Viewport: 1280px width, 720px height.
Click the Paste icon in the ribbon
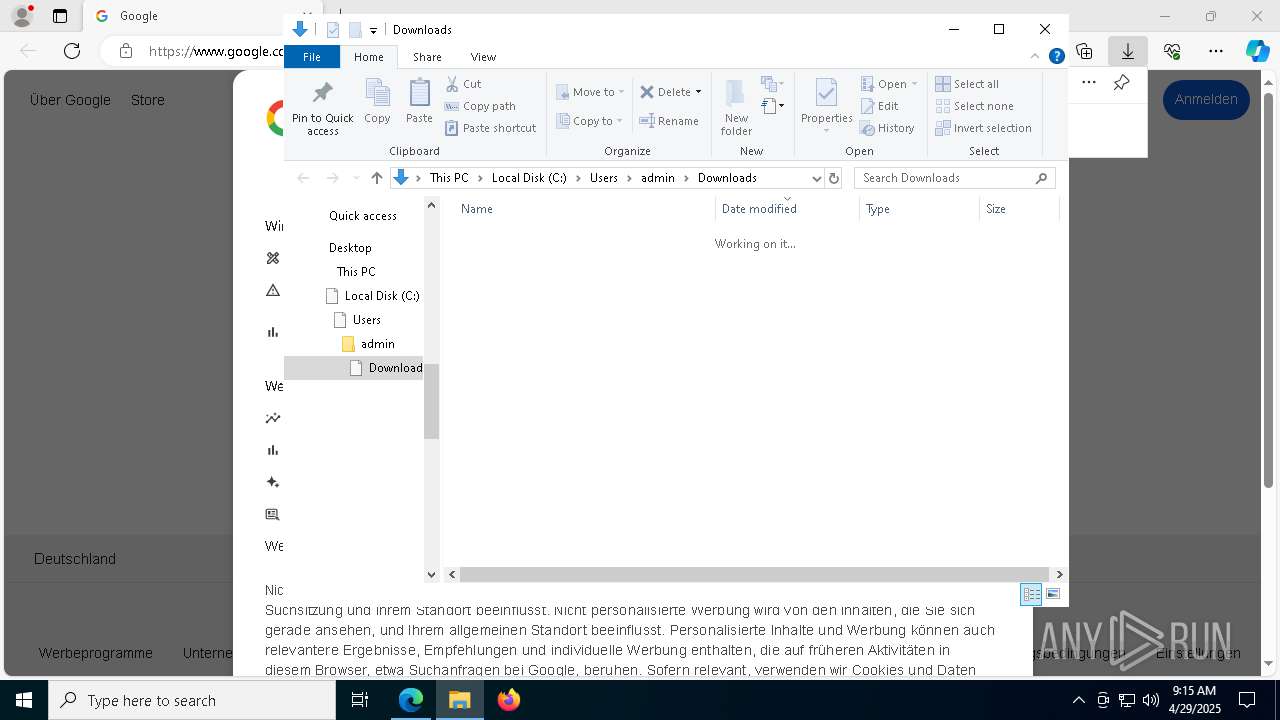(x=419, y=102)
